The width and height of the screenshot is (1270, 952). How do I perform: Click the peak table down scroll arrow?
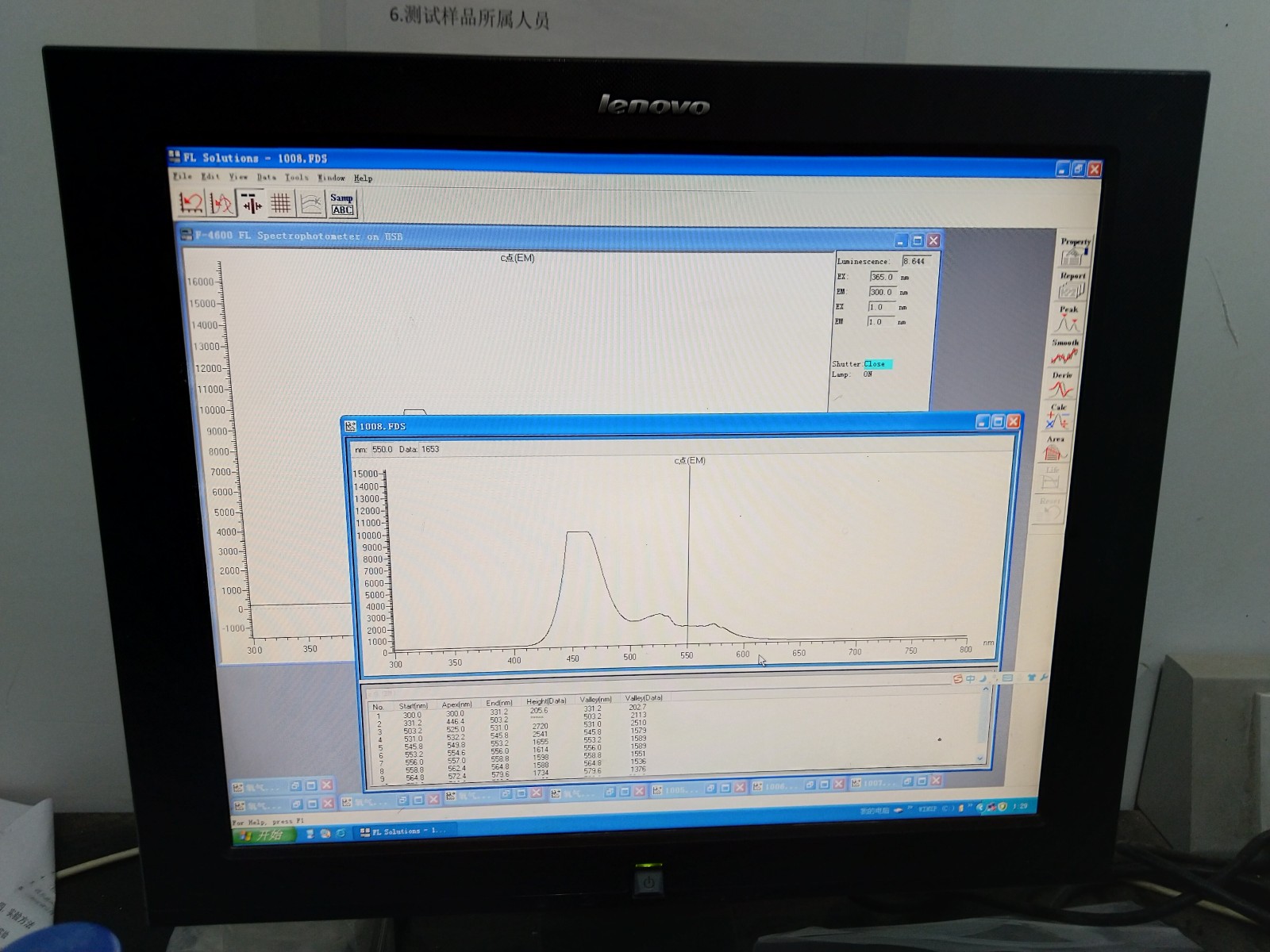tap(979, 758)
